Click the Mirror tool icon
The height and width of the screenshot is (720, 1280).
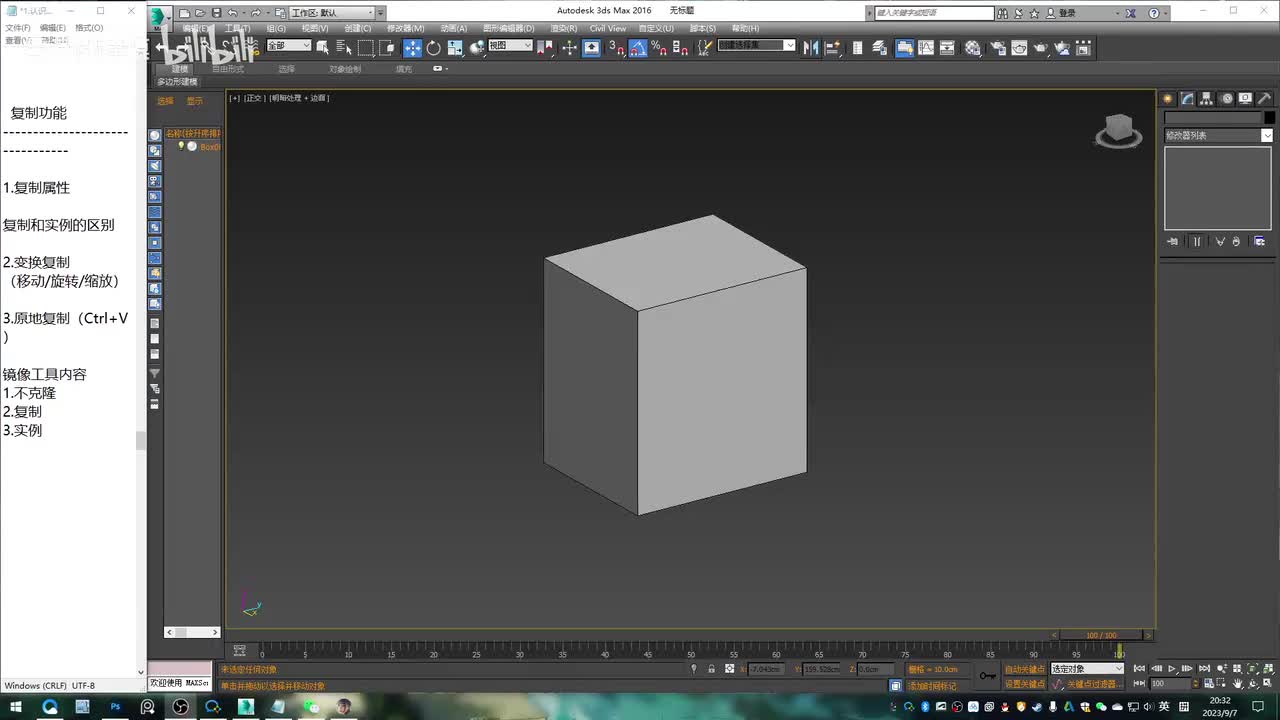coord(810,48)
